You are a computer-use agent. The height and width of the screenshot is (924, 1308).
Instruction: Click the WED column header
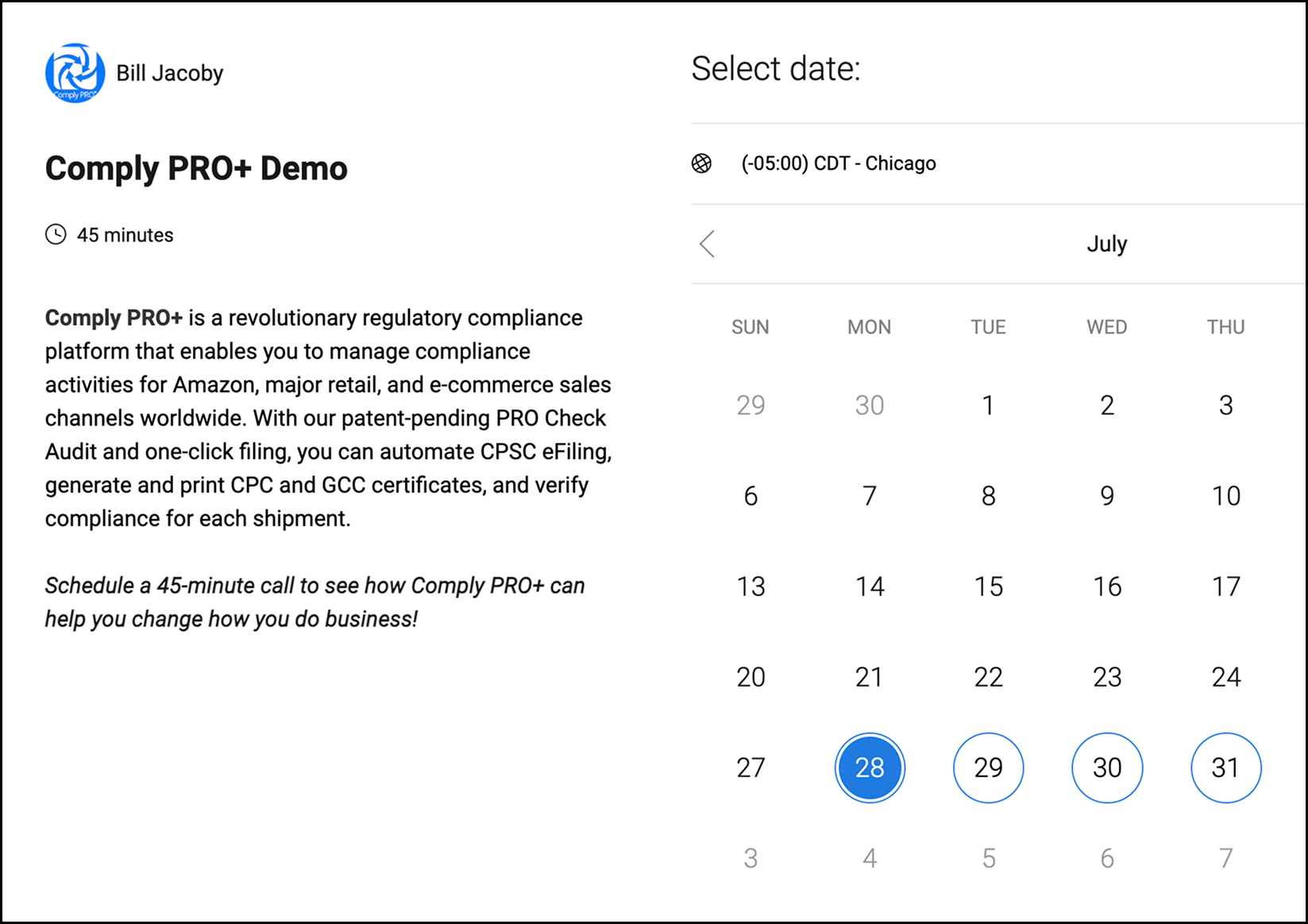pos(1106,327)
